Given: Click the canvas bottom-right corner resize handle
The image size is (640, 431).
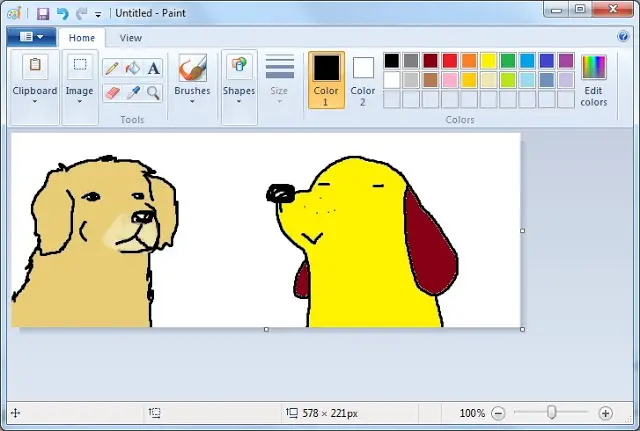Looking at the screenshot, I should [523, 329].
